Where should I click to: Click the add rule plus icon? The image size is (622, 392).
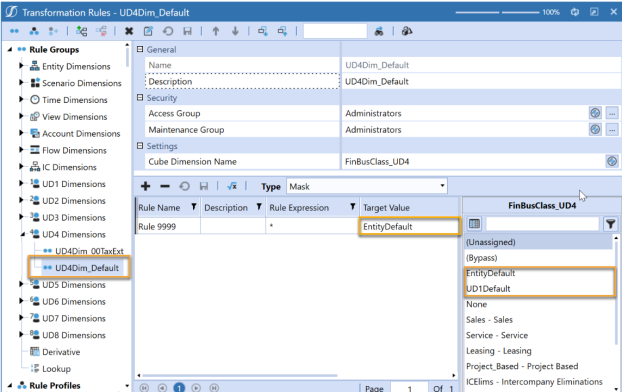(x=146, y=186)
